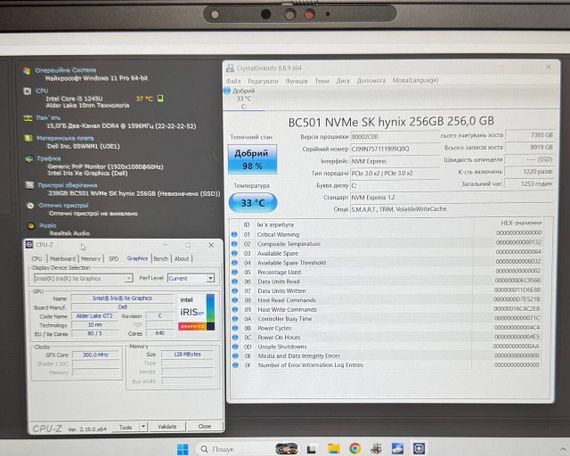This screenshot has height=456, width=570.
Task: Switch to the CPU tab in CPU-Z
Action: tap(37, 259)
